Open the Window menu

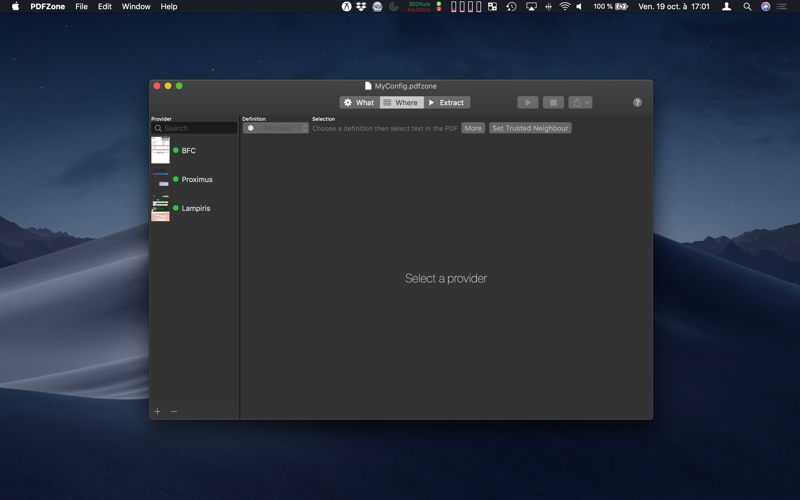click(136, 7)
